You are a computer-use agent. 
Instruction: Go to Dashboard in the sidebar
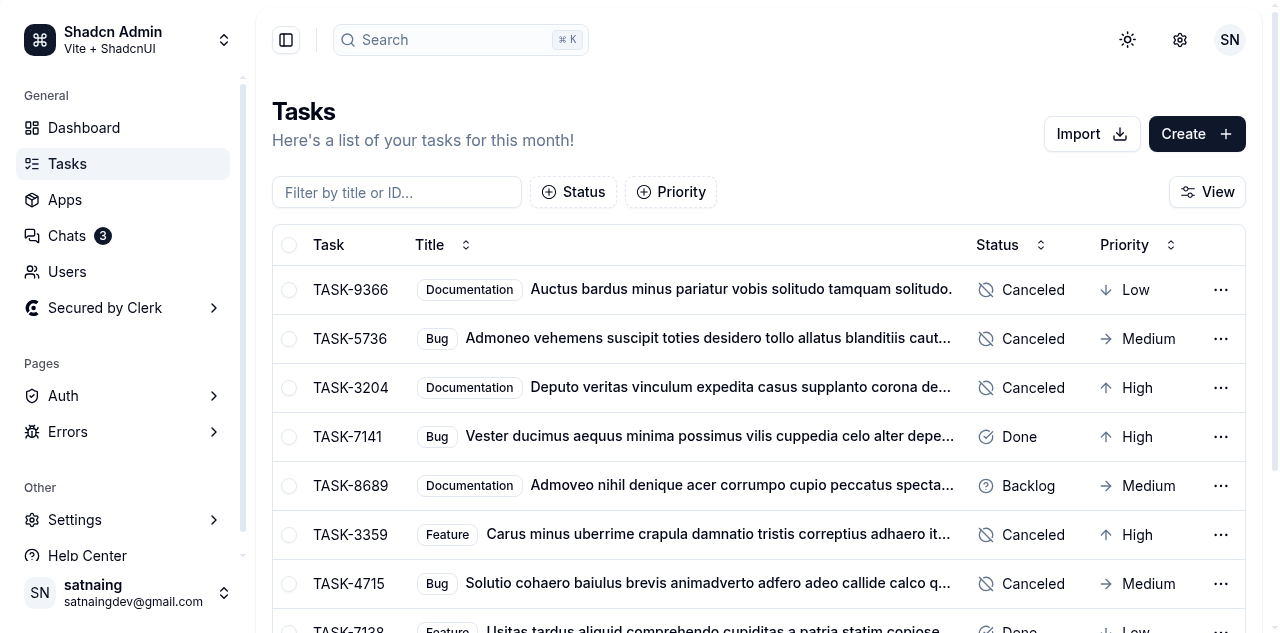[123, 128]
